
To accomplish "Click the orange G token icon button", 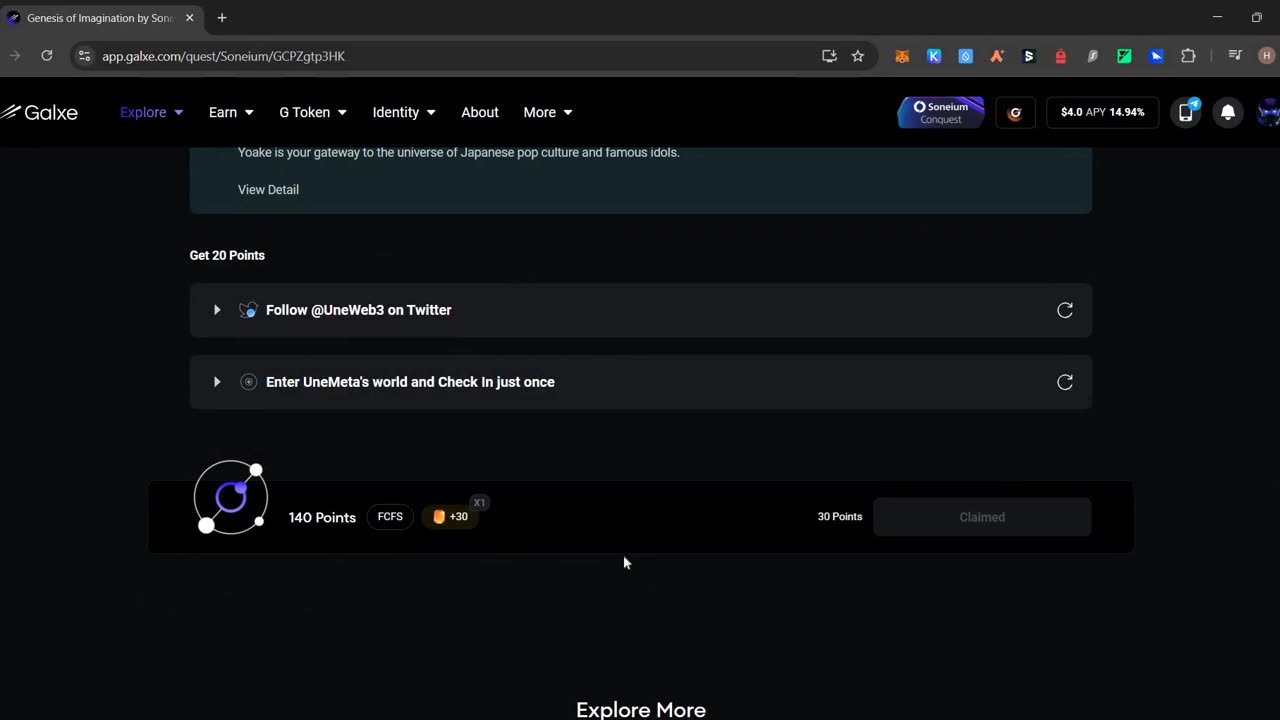I will [1015, 113].
